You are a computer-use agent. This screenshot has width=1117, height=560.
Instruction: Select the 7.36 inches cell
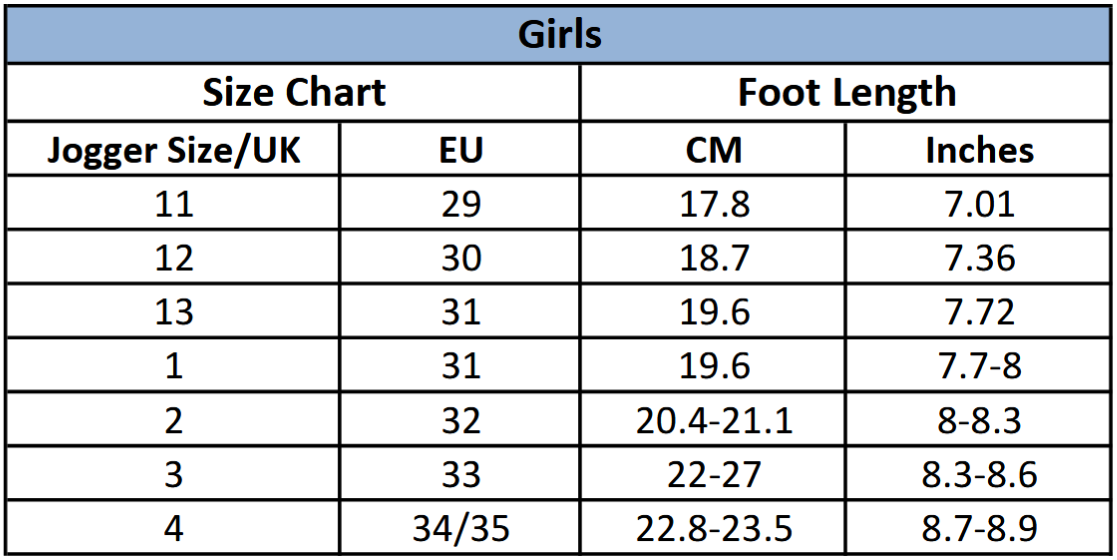(979, 258)
